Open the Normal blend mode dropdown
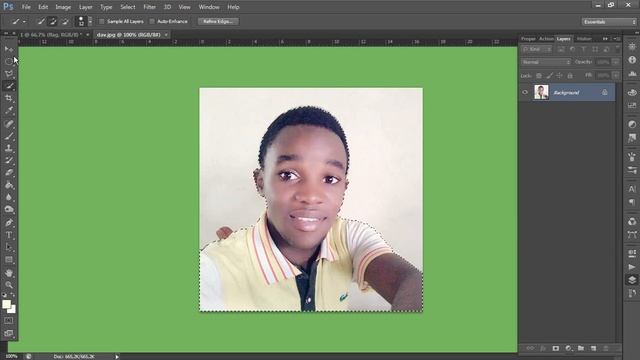Image resolution: width=640 pixels, height=360 pixels. tap(546, 62)
